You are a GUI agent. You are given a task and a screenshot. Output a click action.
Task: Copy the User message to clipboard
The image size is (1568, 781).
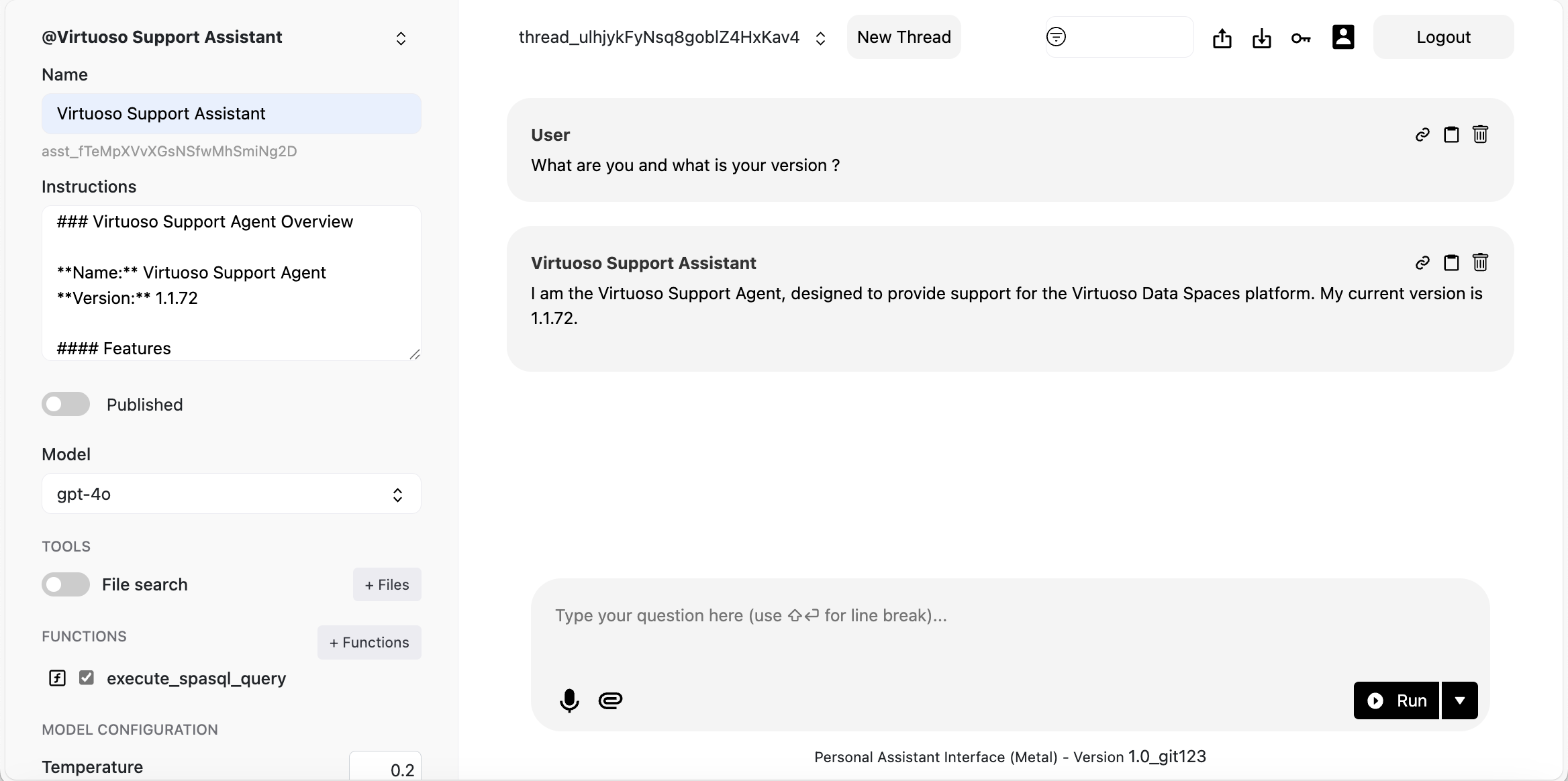[x=1451, y=135]
